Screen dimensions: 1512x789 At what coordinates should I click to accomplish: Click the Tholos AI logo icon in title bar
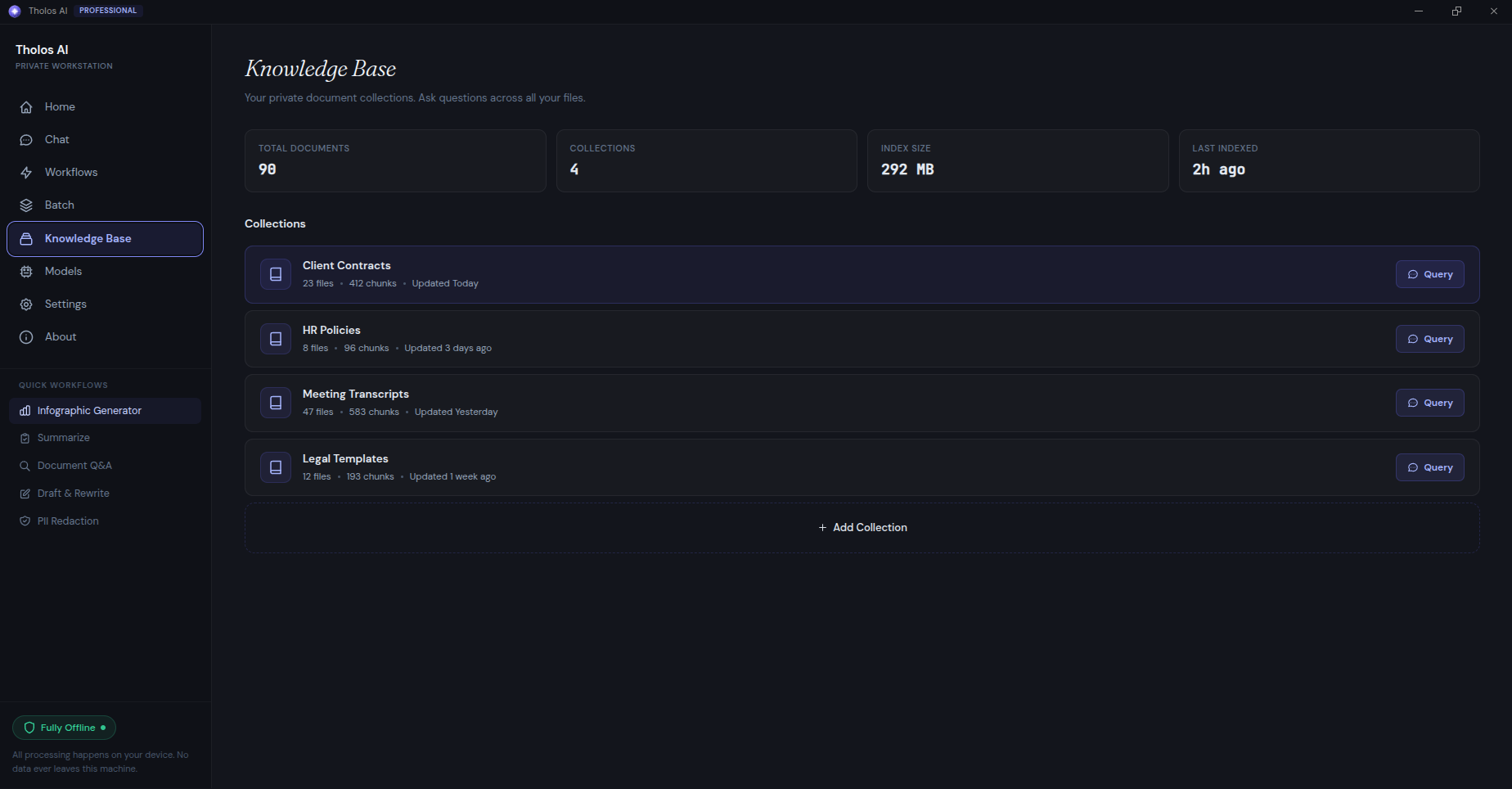point(14,11)
